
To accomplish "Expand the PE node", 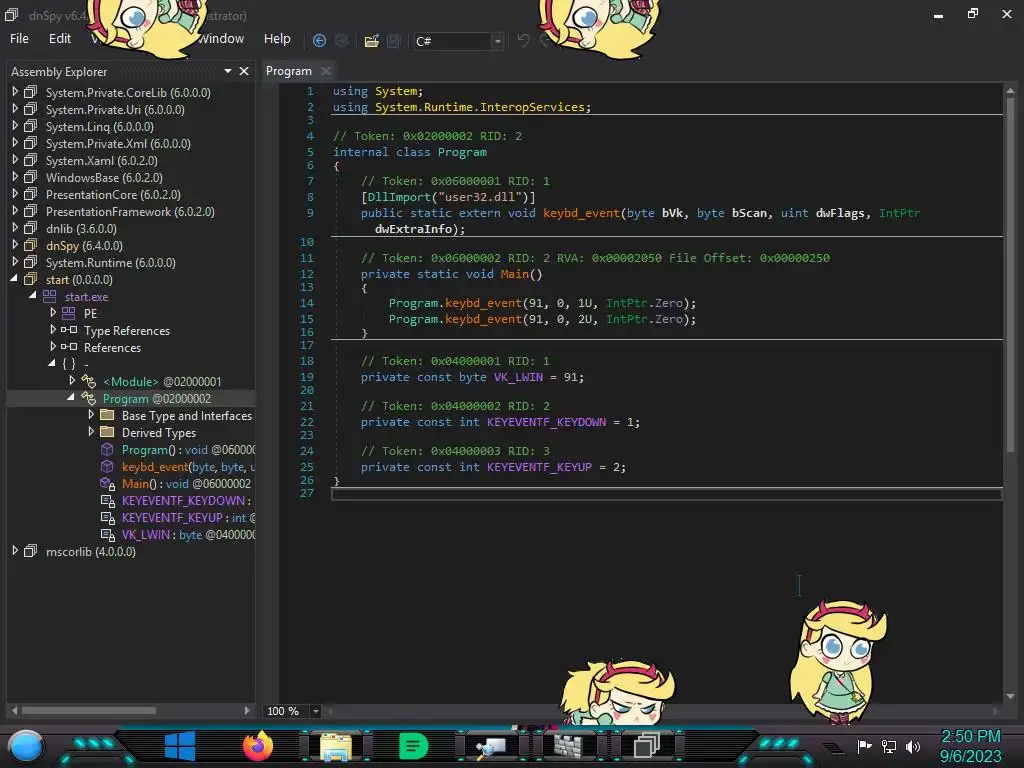I will pos(53,313).
